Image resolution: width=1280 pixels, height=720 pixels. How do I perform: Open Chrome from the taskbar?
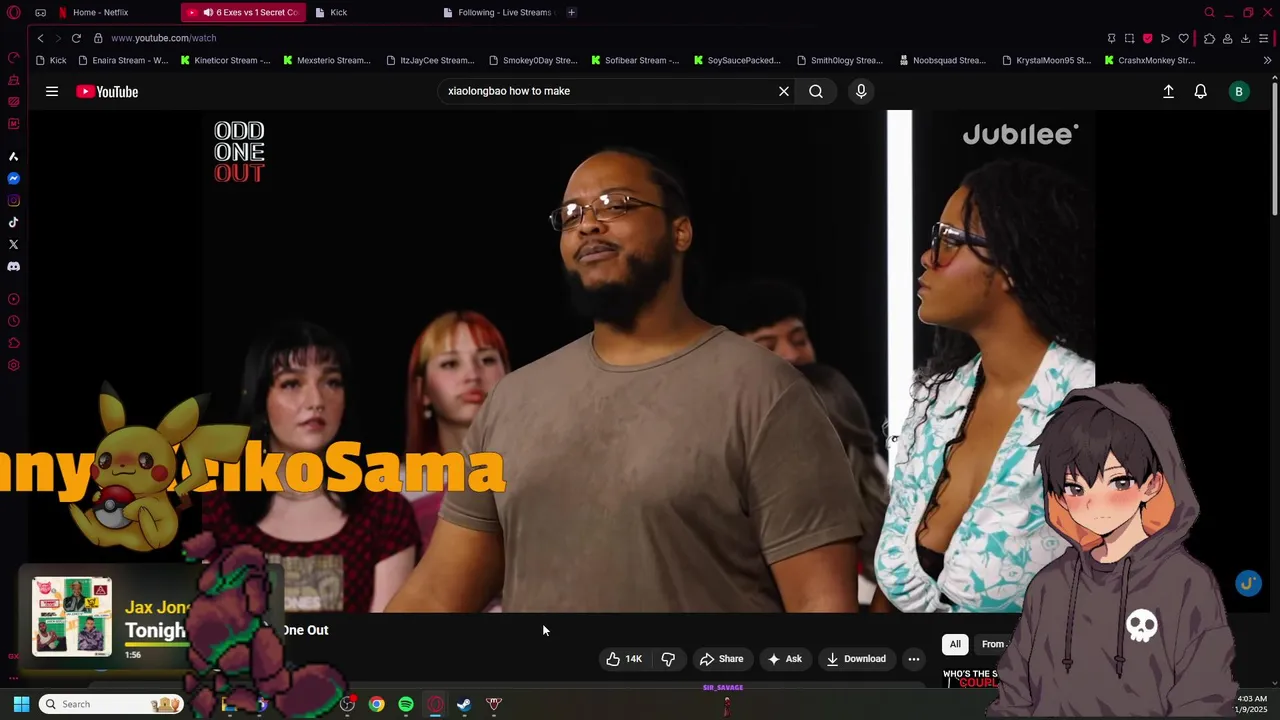pos(376,704)
